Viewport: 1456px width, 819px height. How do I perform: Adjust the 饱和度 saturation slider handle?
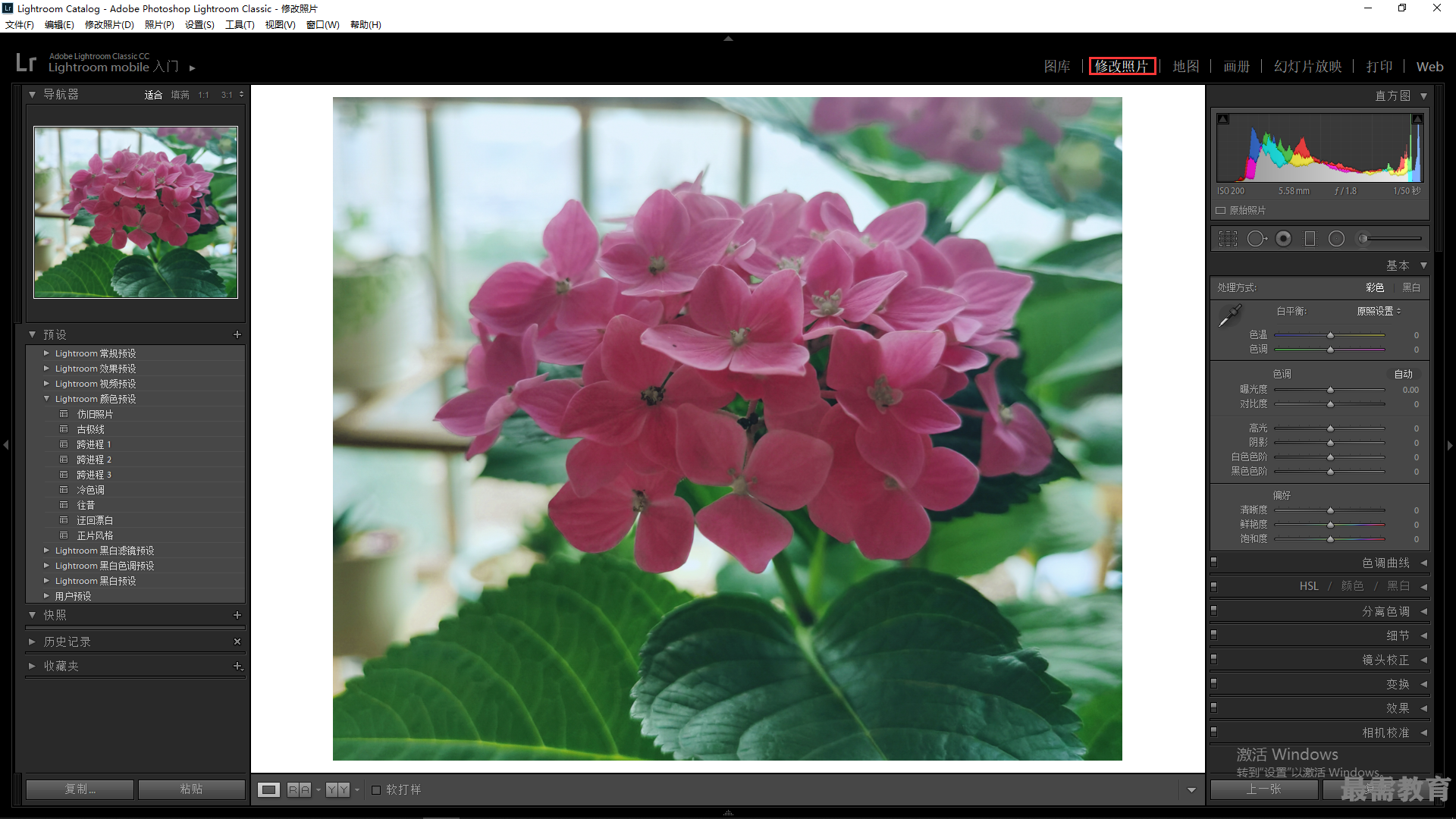coord(1330,539)
